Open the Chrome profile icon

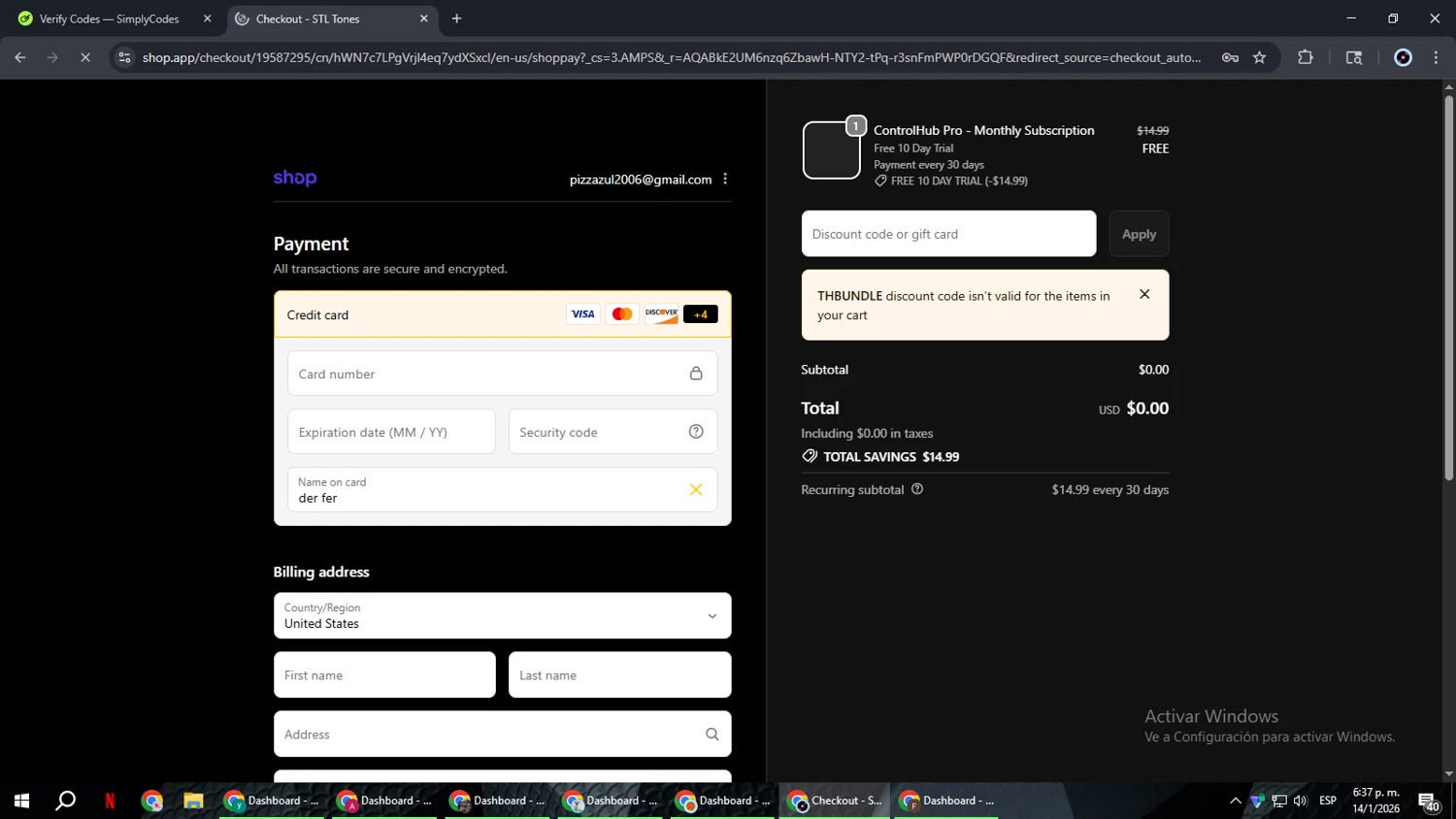point(1403,57)
